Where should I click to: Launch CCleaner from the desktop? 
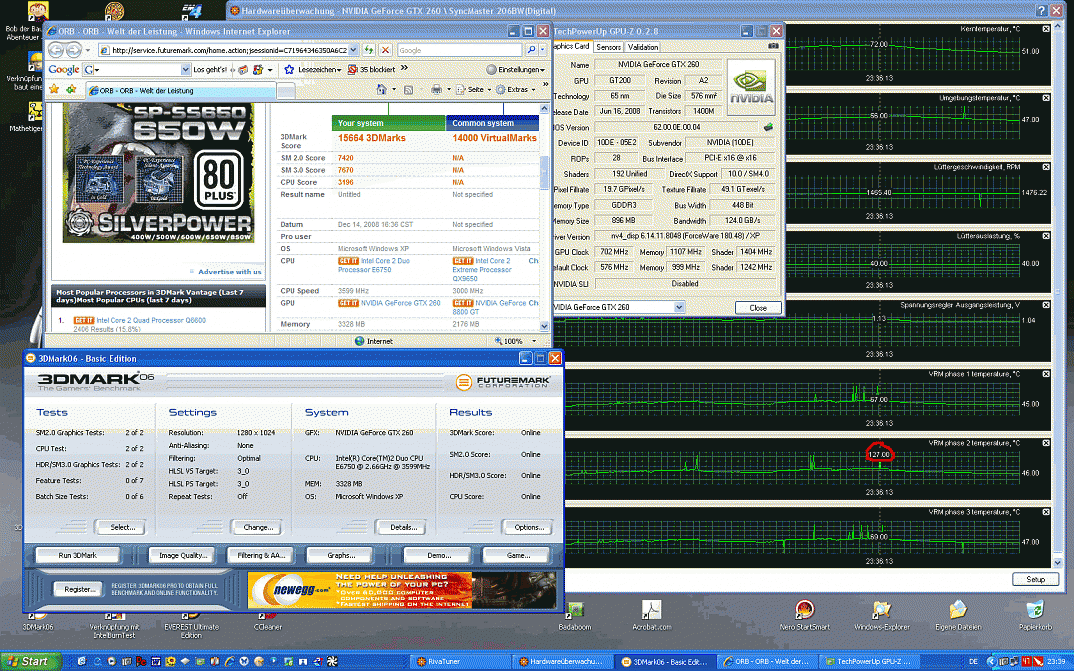[268, 619]
